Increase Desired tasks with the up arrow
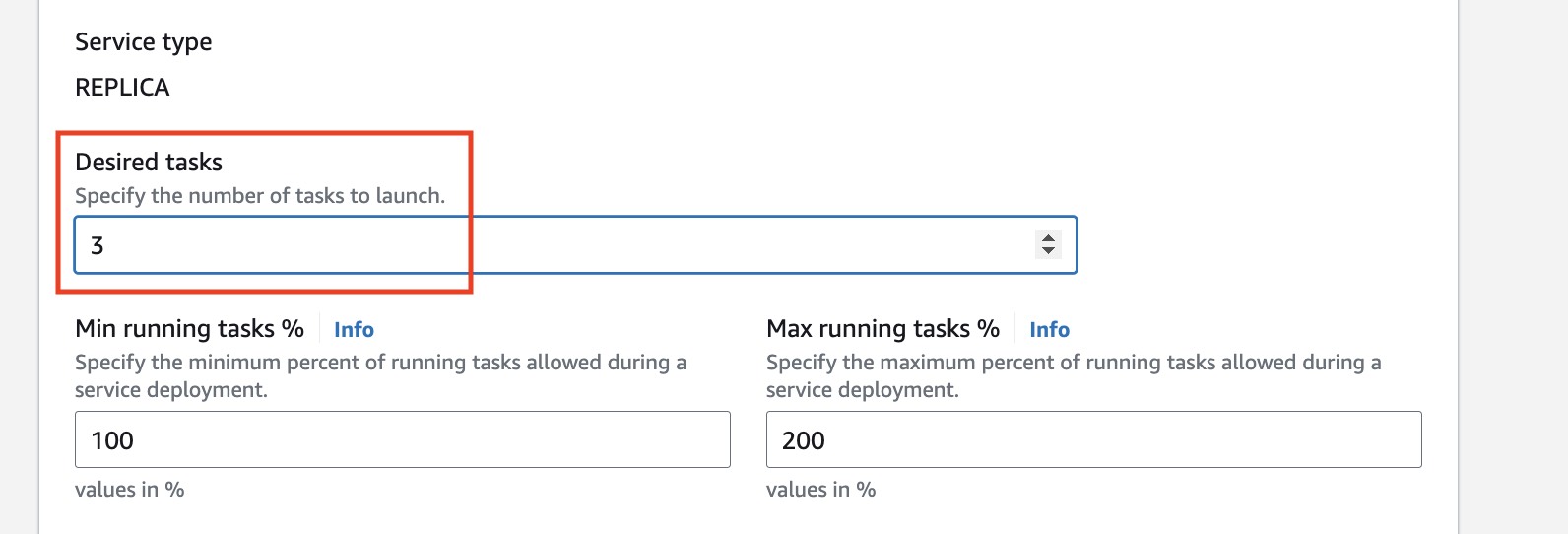1568x534 pixels. [x=1049, y=237]
